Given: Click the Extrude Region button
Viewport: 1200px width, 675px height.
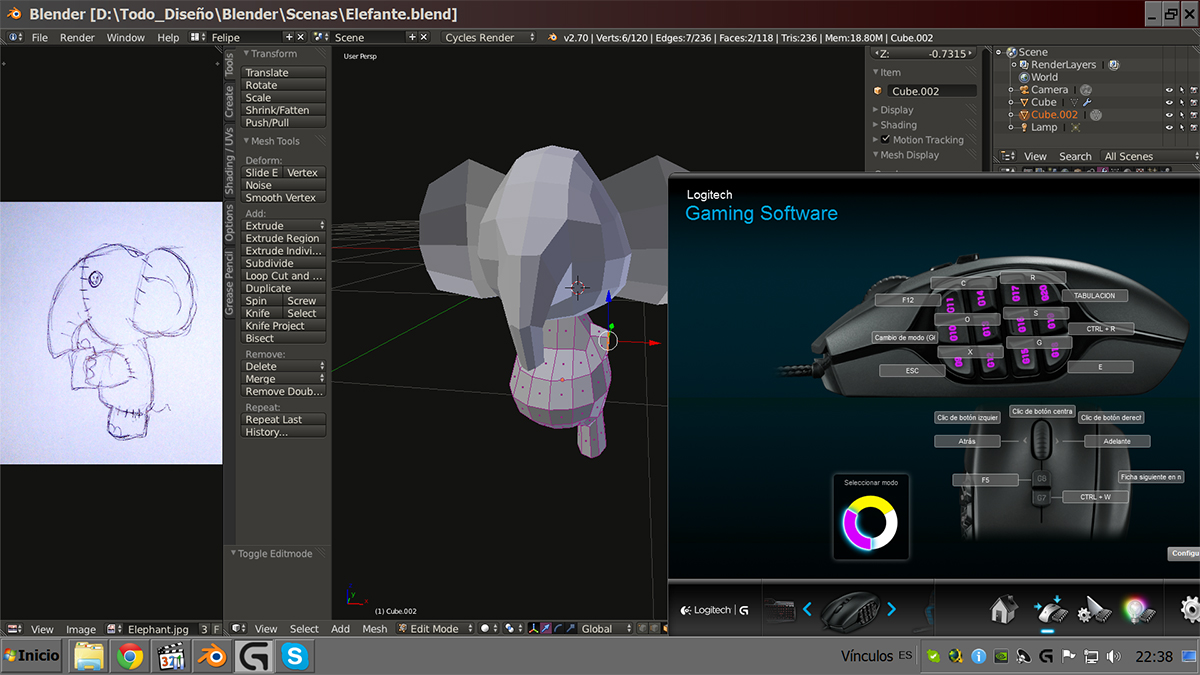Looking at the screenshot, I should pyautogui.click(x=285, y=238).
